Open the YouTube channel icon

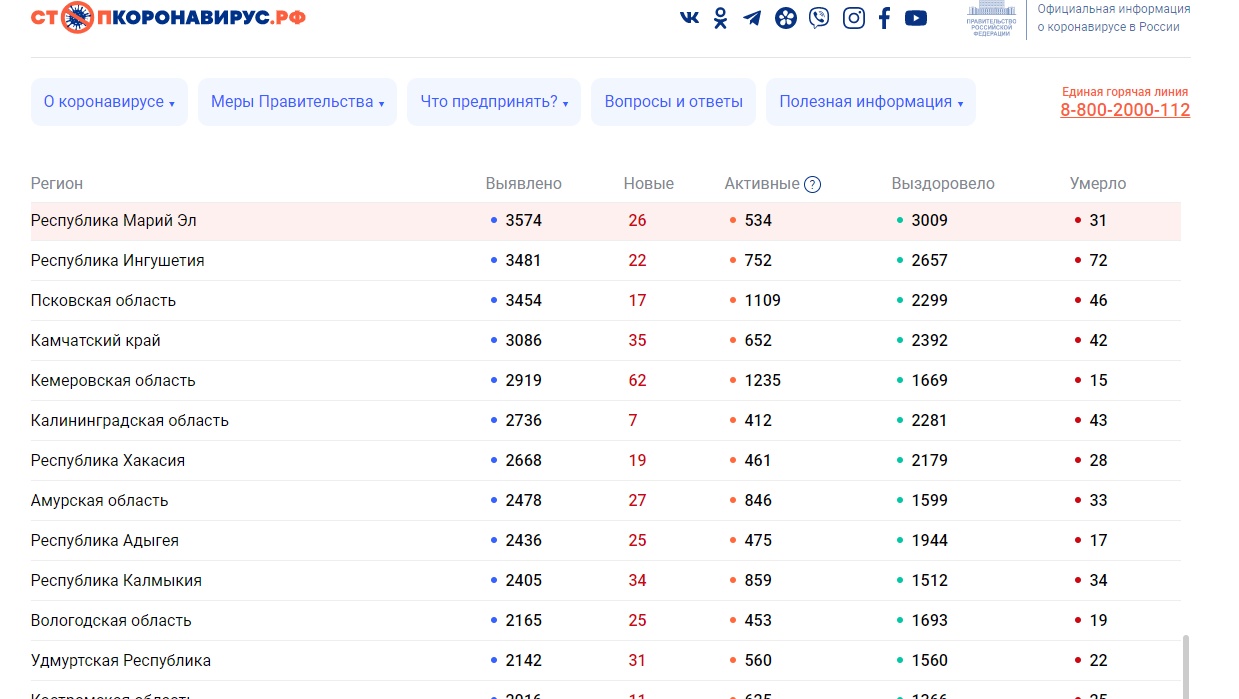coord(916,18)
